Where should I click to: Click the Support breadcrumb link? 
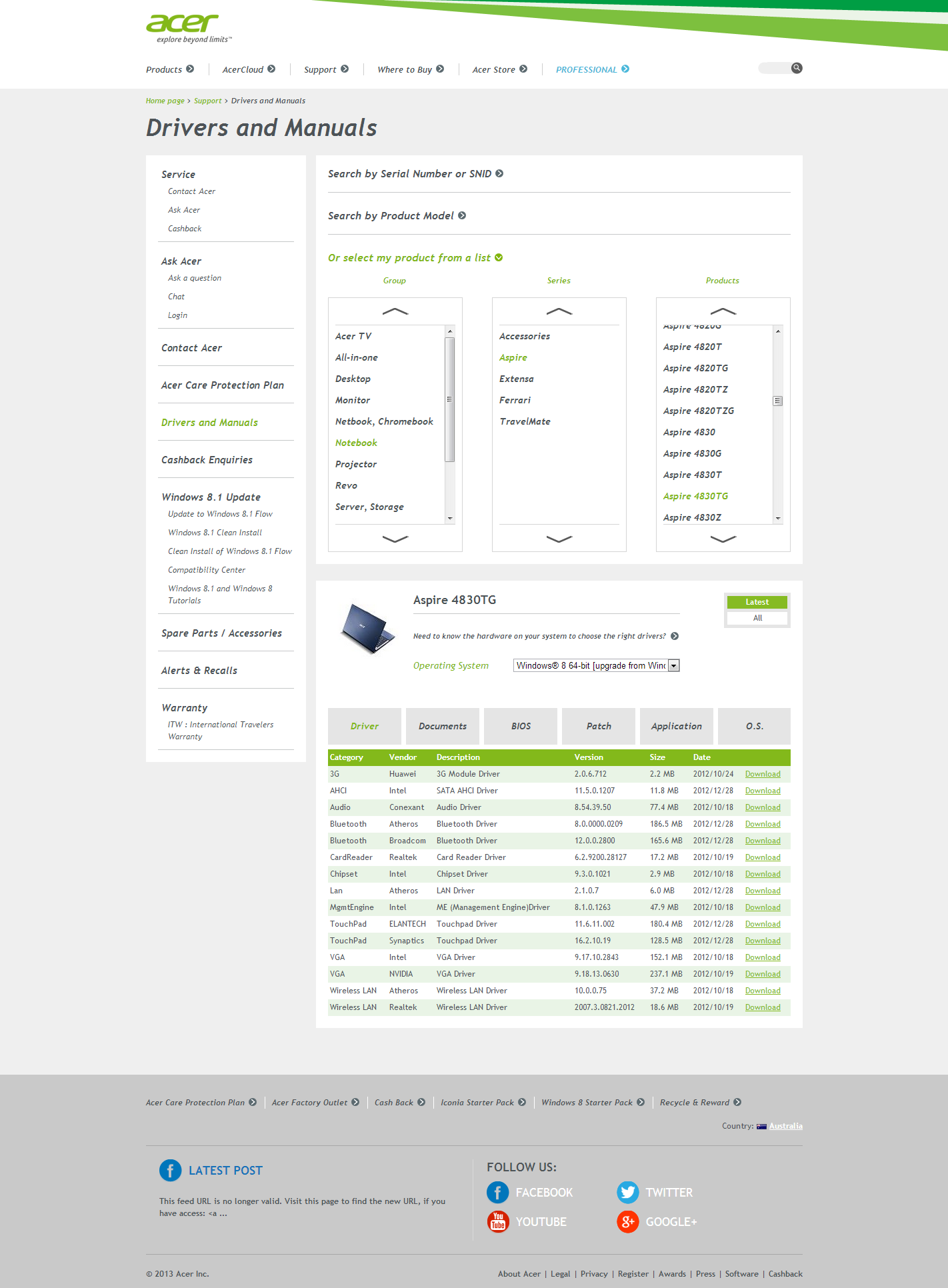[x=208, y=101]
